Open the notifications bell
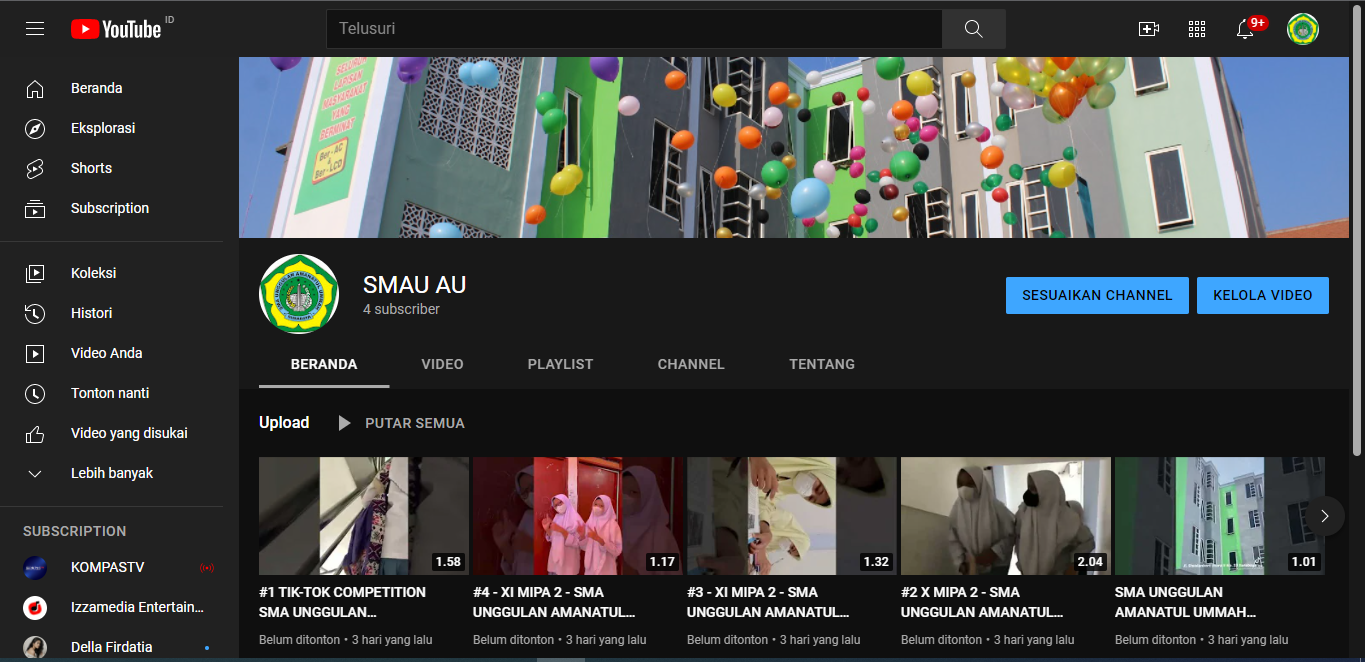The image size is (1365, 662). click(x=1245, y=29)
